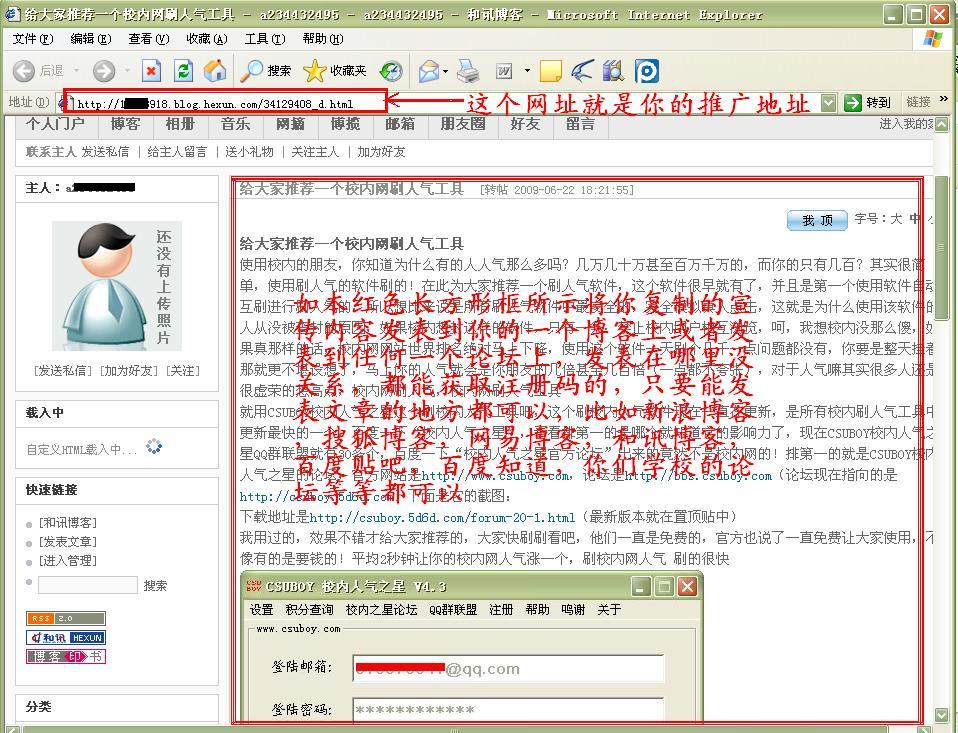This screenshot has height=733, width=958.
Task: Click the Stop loading toolbar icon
Action: (x=151, y=70)
